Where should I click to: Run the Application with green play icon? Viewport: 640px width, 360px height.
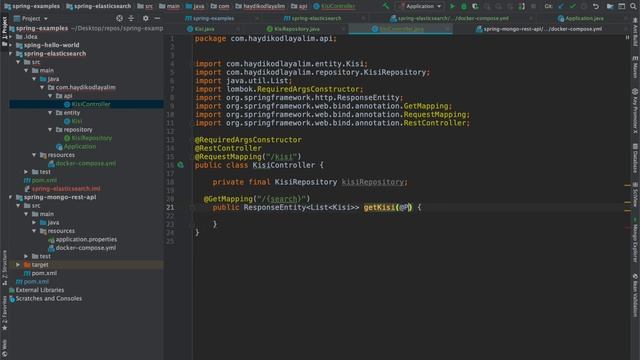click(452, 7)
